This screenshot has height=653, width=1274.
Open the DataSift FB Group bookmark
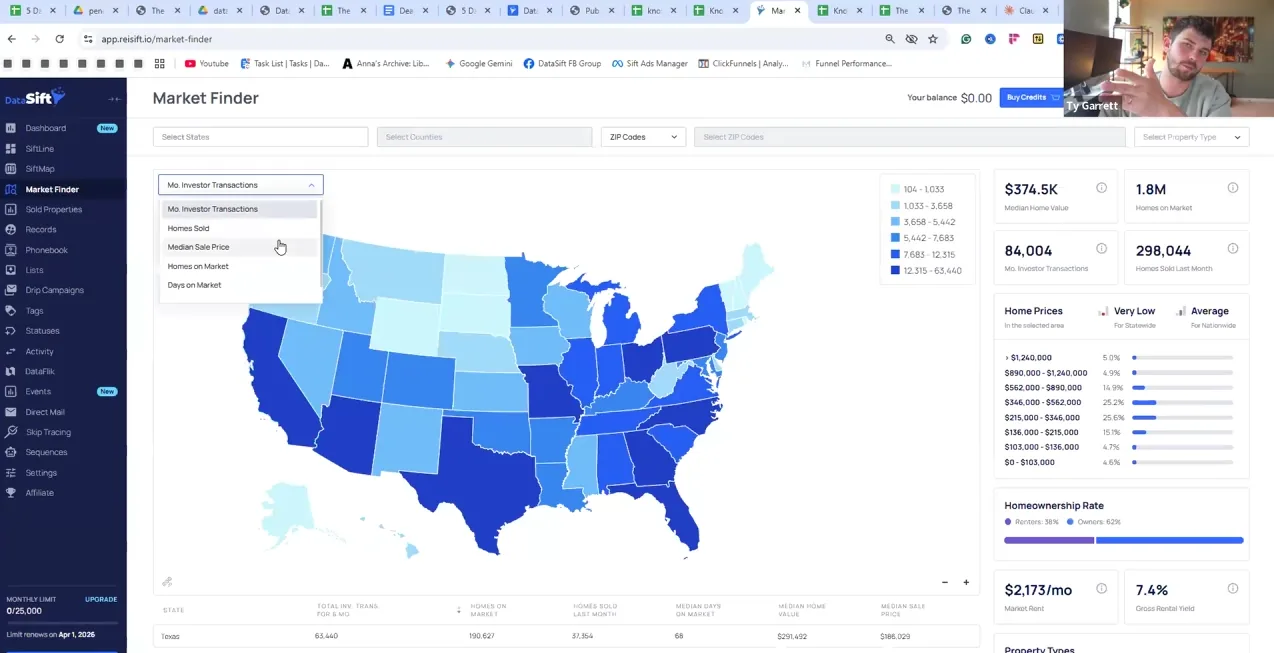562,63
